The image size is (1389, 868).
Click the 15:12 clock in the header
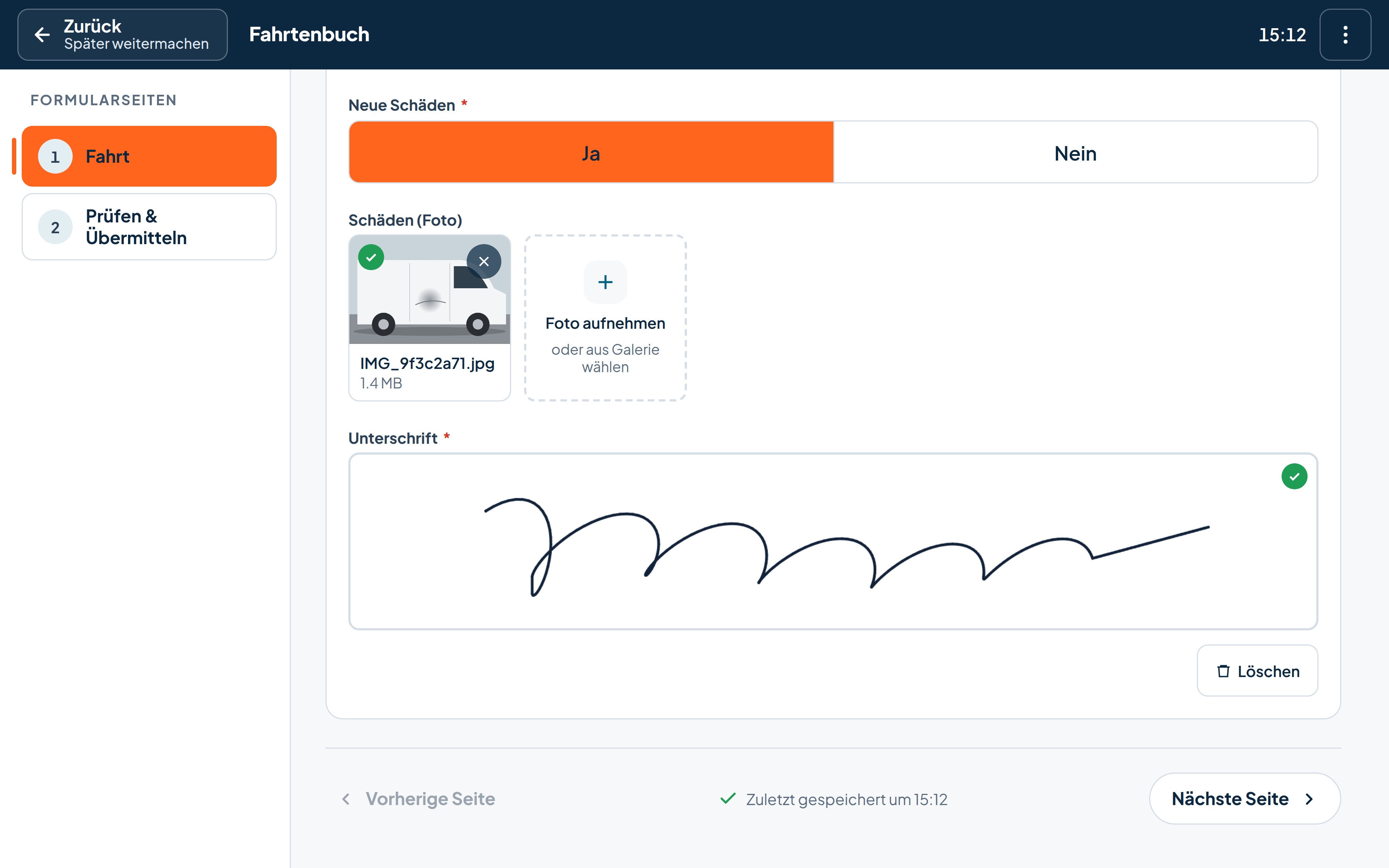click(1282, 35)
